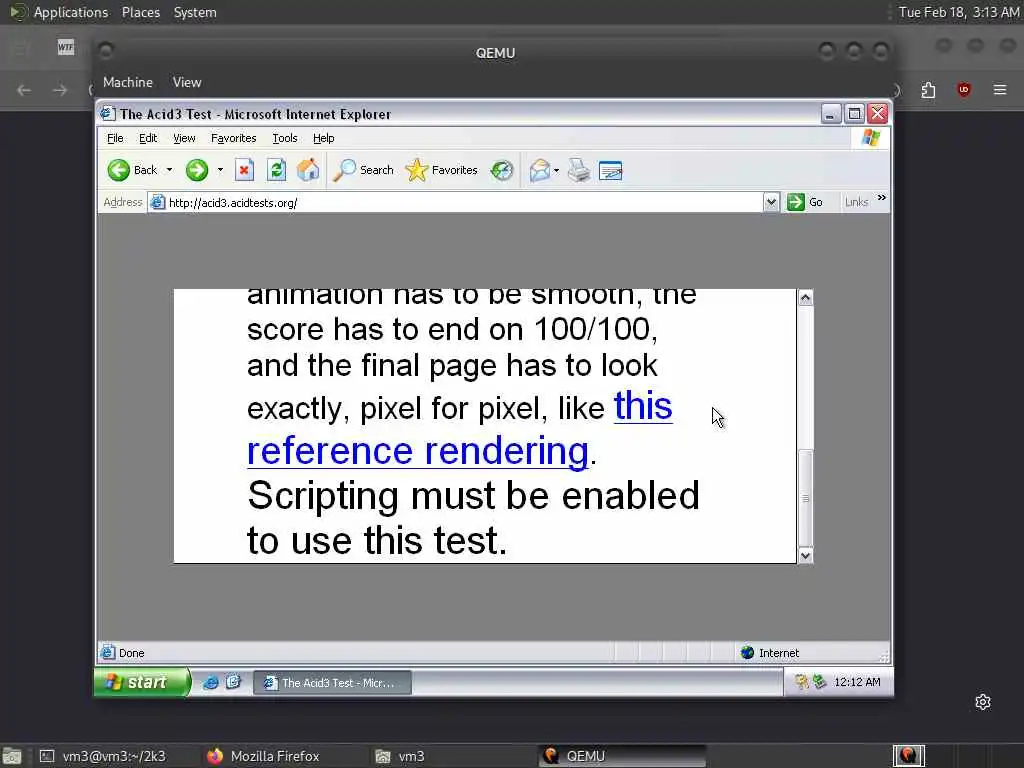This screenshot has width=1024, height=768.
Task: Click the Firefox extensions puzzle icon
Action: [928, 89]
